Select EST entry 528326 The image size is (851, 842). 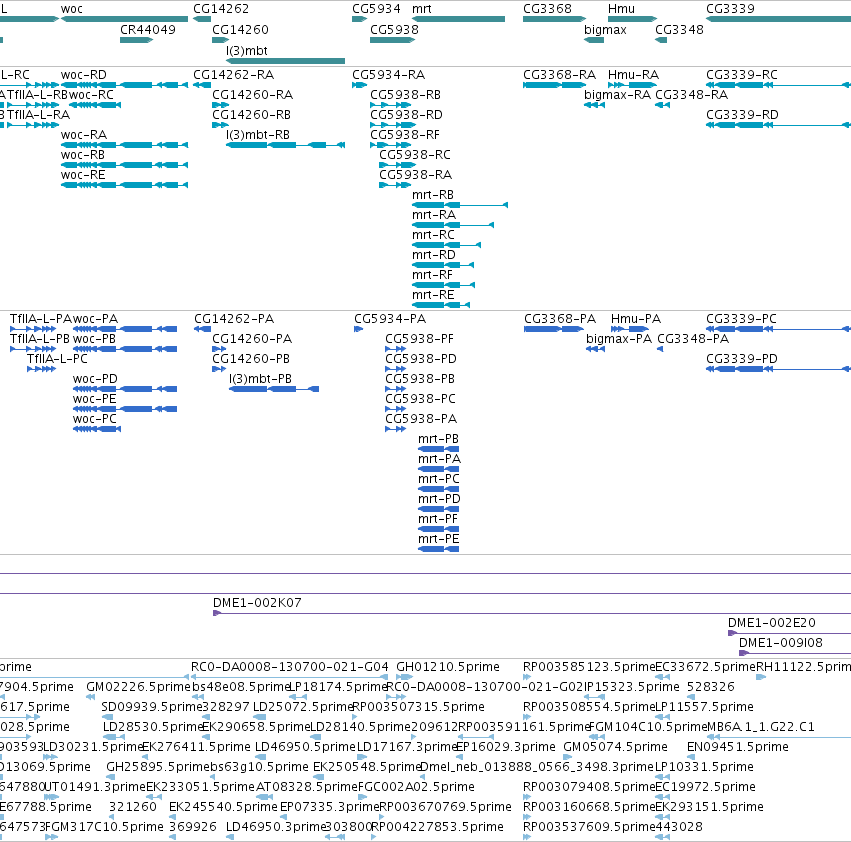711,687
